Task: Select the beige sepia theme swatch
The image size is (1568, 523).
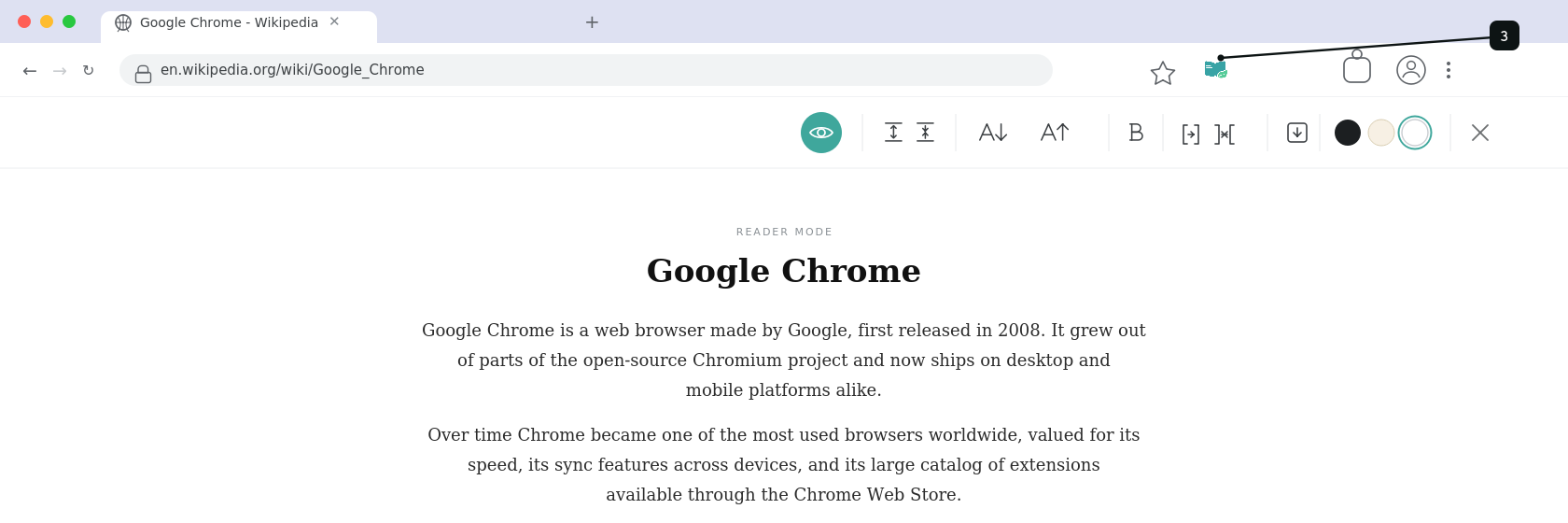Action: (1381, 133)
